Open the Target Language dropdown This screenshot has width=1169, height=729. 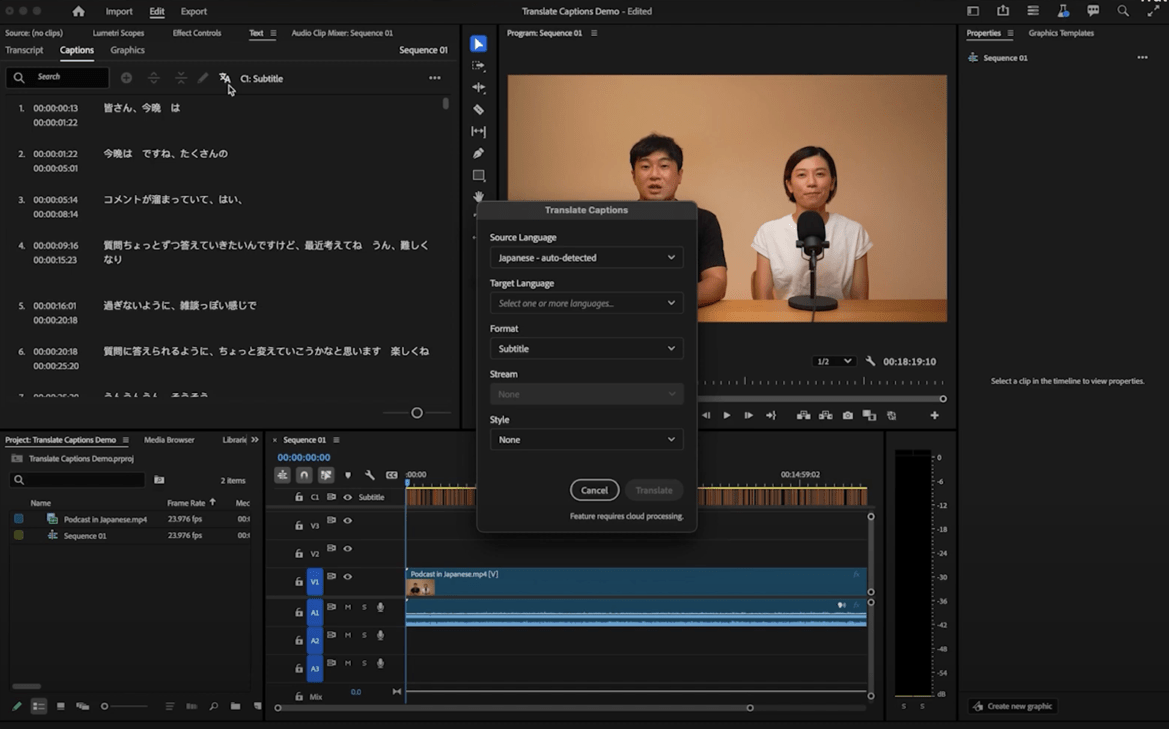pyautogui.click(x=586, y=303)
